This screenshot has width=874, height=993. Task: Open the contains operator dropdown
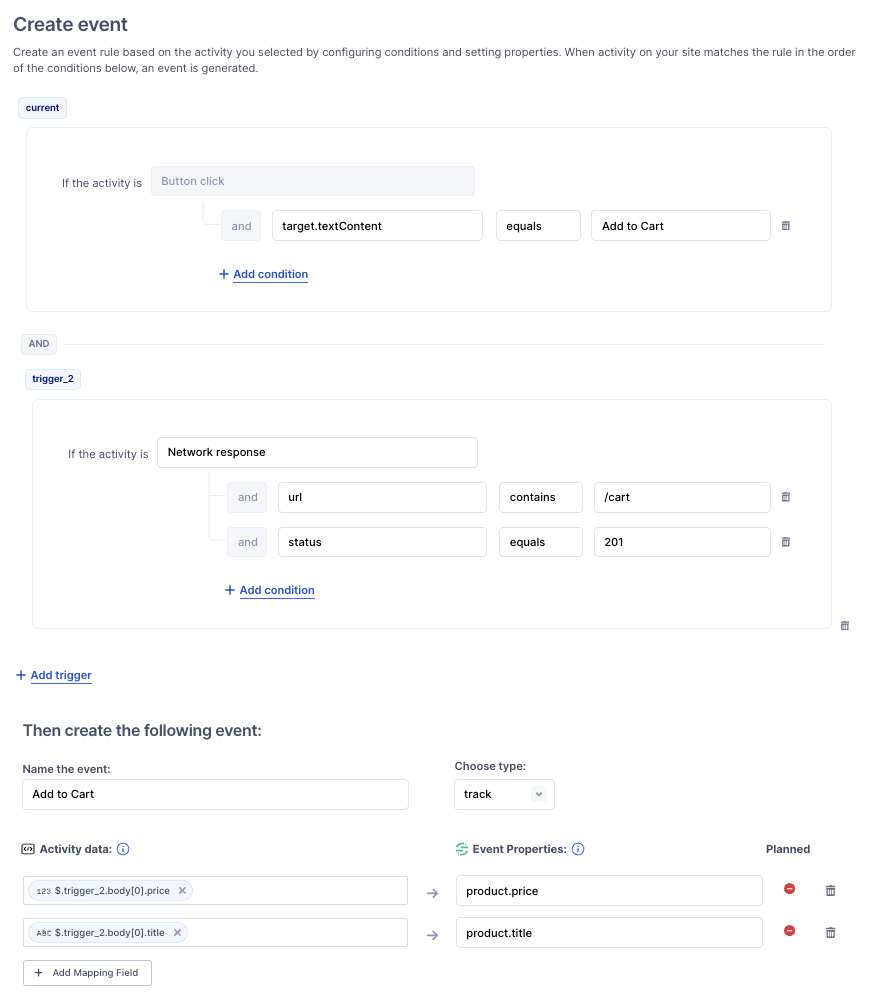coord(540,497)
